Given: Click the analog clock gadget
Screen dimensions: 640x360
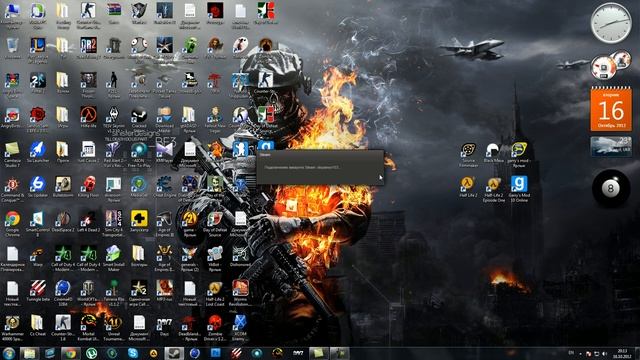Looking at the screenshot, I should (x=611, y=23).
